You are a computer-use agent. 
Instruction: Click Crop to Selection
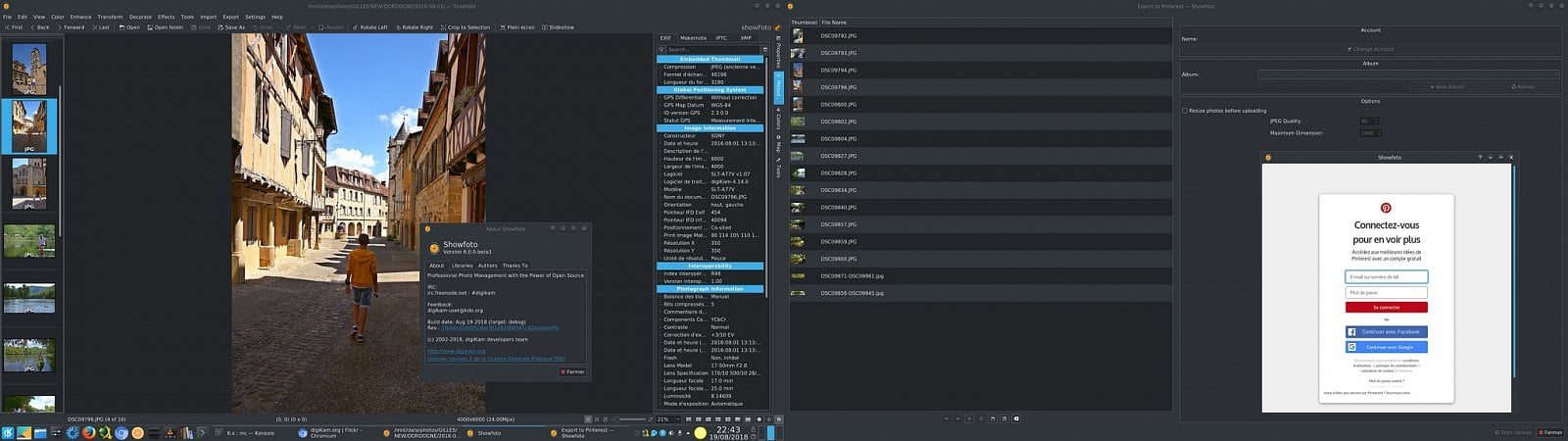click(x=465, y=27)
